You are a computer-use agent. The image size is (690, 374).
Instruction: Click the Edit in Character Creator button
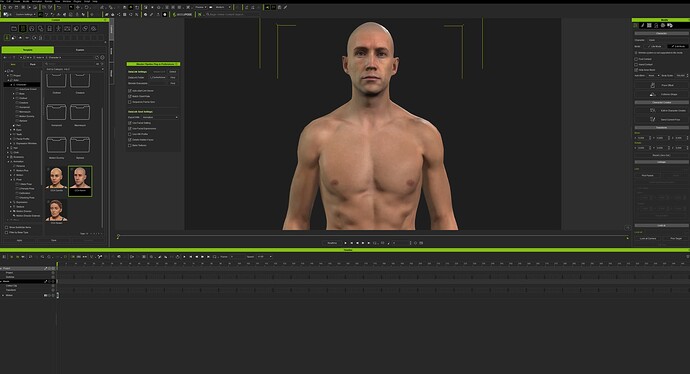661,110
